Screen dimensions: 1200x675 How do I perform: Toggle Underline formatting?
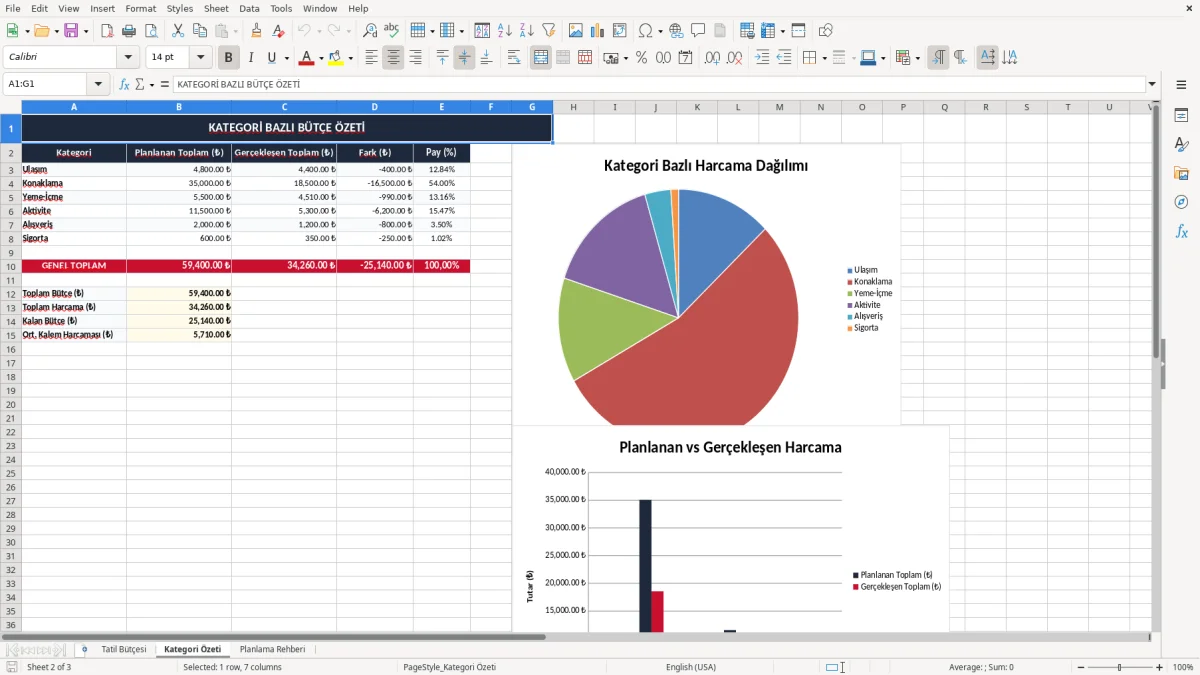coord(271,58)
